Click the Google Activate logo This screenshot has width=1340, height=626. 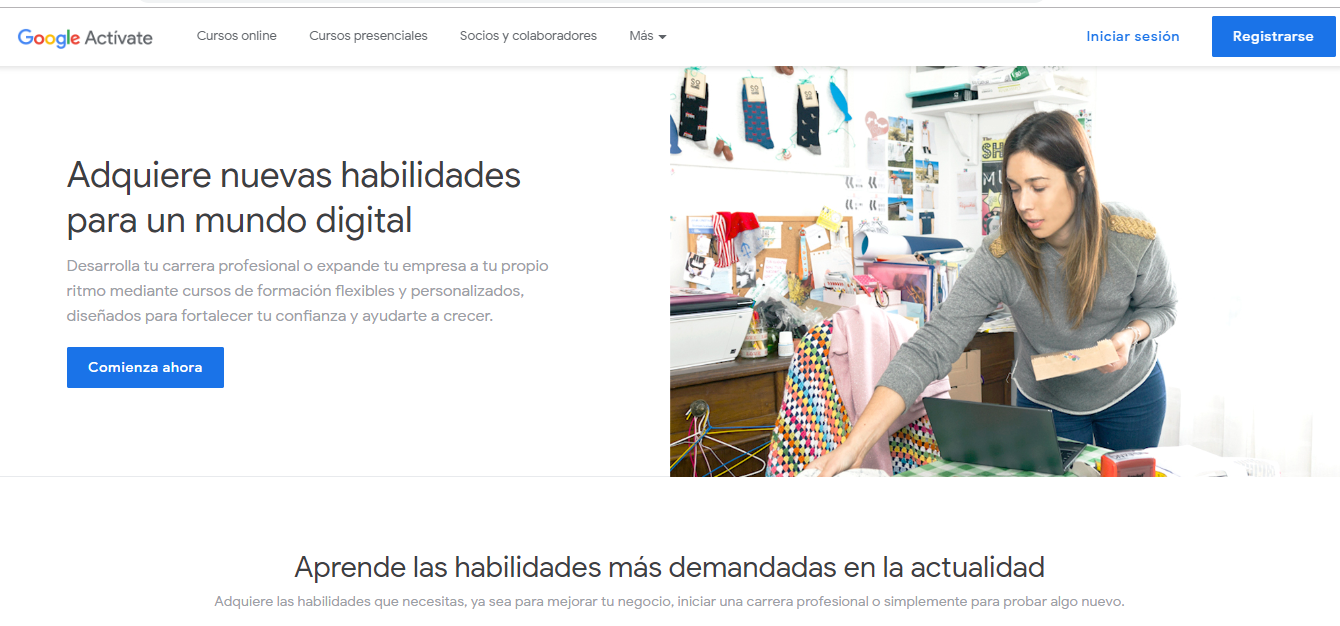click(85, 36)
